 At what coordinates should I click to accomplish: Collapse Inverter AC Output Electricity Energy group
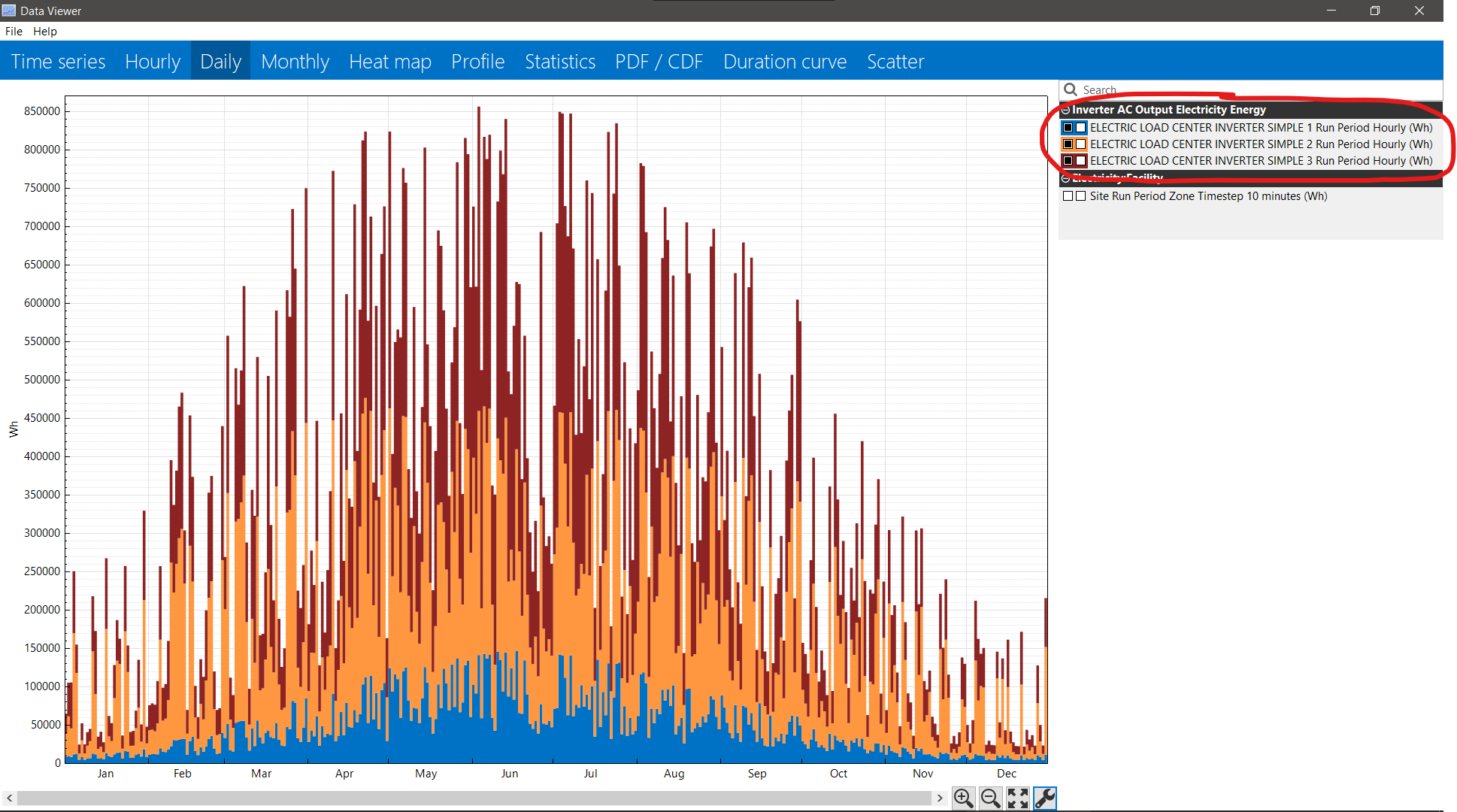pos(1065,110)
